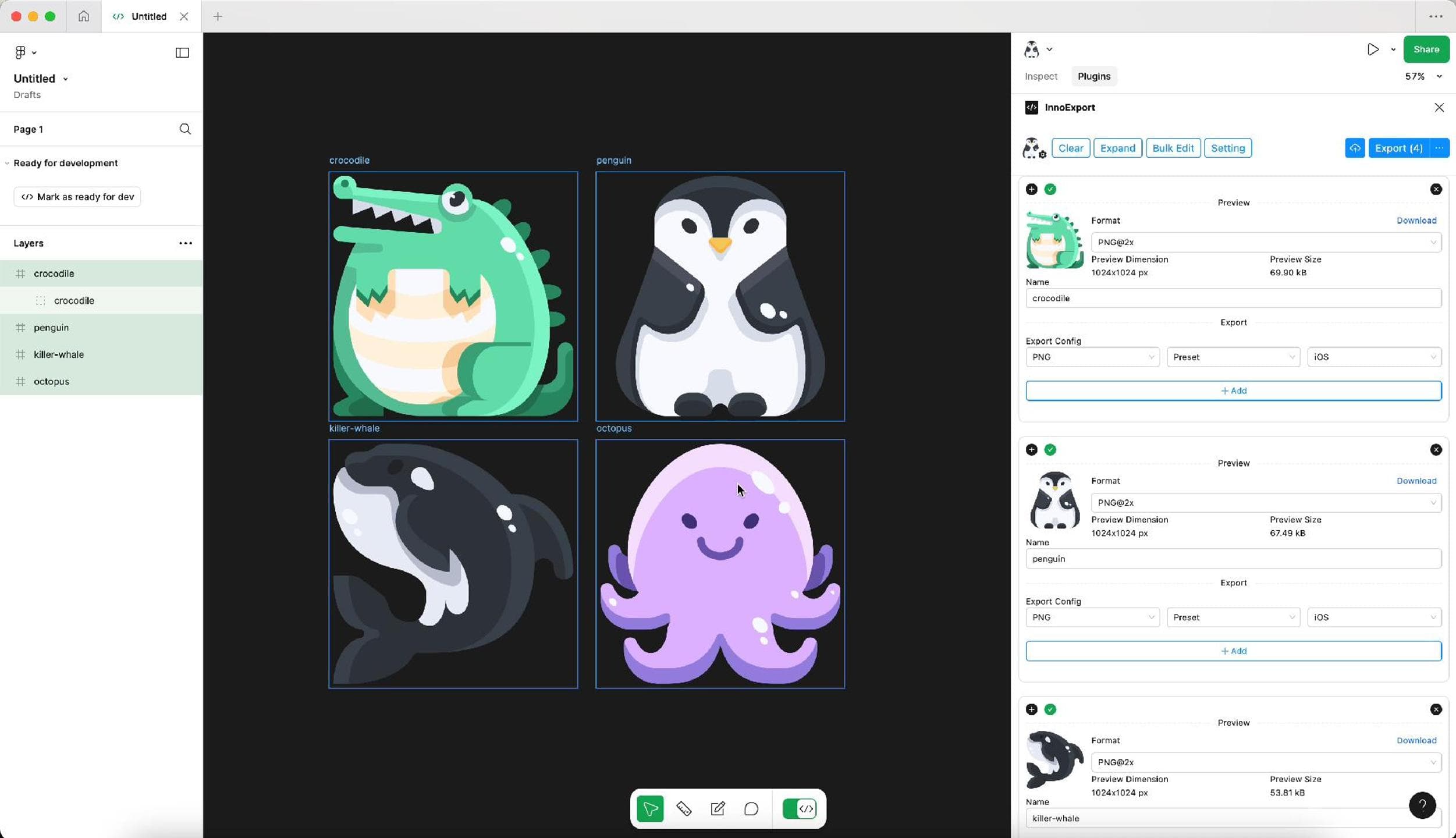1456x838 pixels.
Task: Select the killer-whale layer
Action: coord(101,354)
